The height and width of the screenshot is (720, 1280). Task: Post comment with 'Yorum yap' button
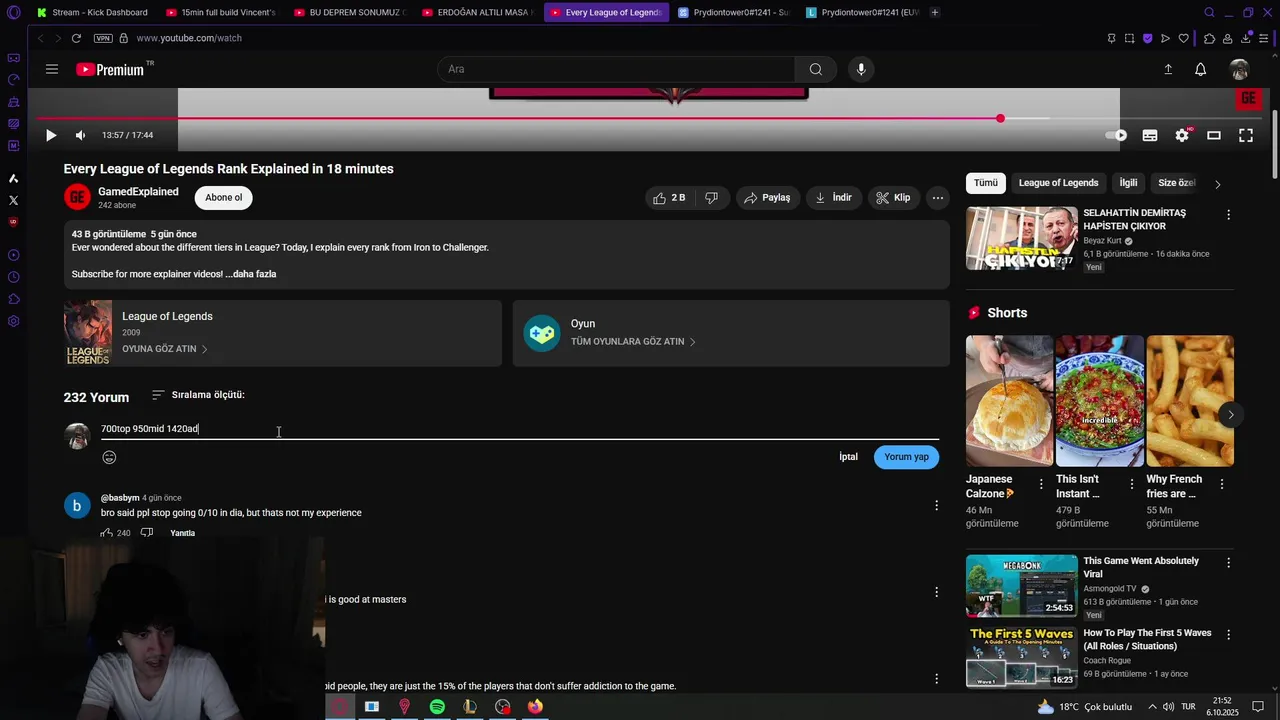pos(906,457)
